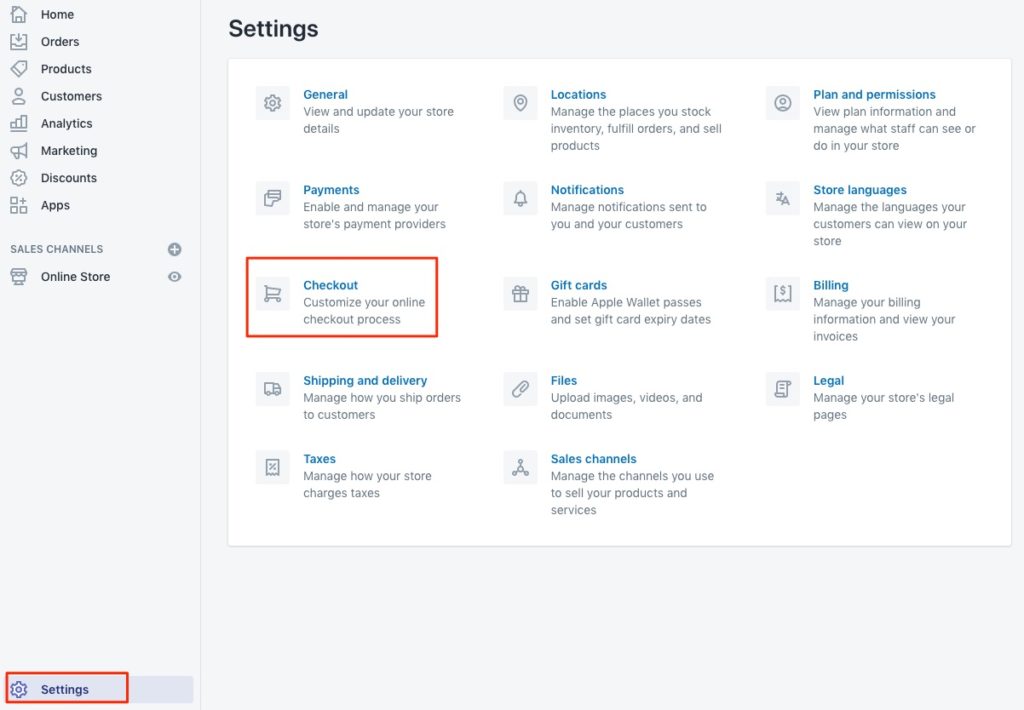Open Home from the sidebar menu
The image size is (1024, 710).
[x=57, y=14]
